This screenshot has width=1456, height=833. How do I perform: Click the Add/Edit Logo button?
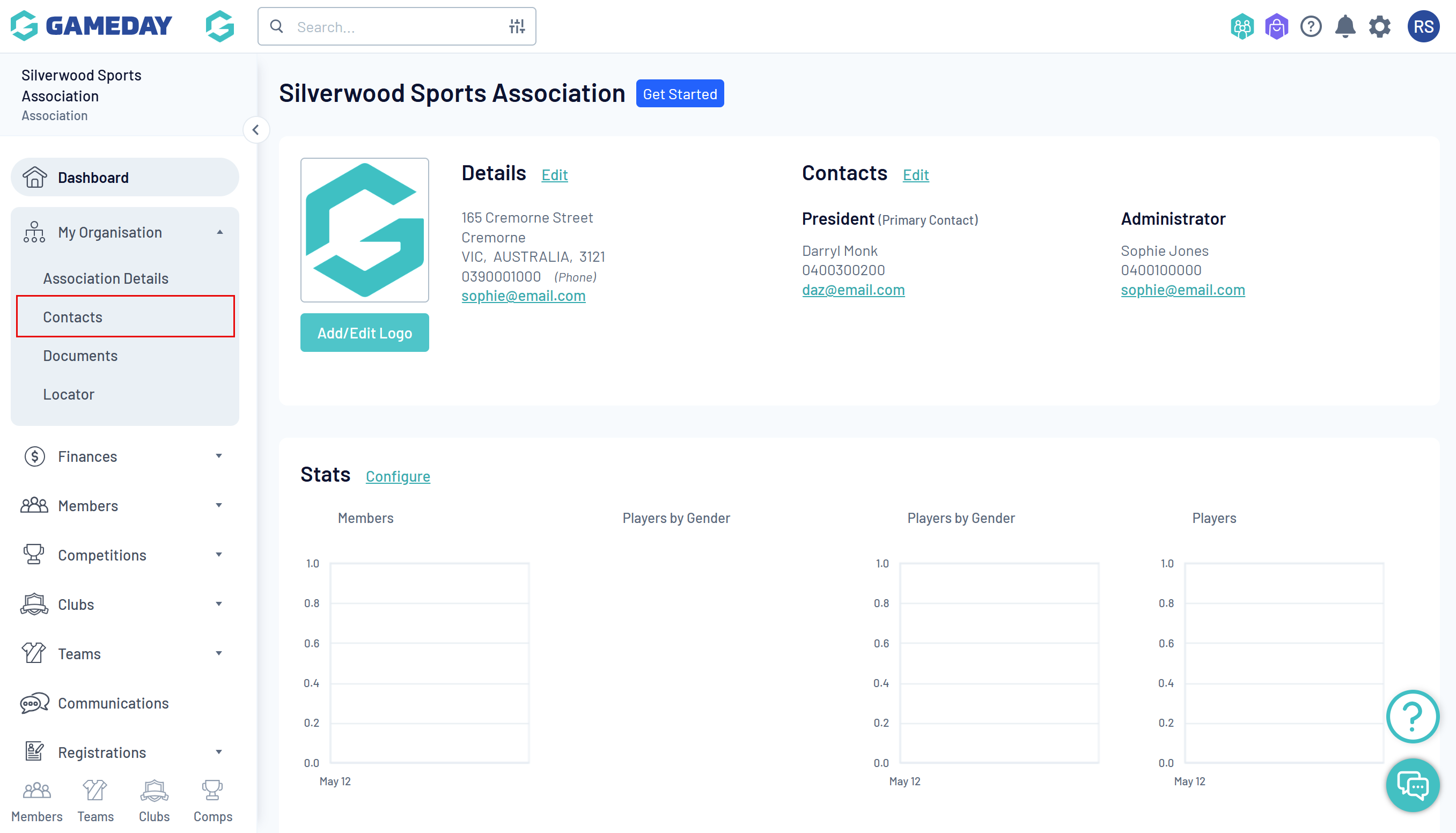tap(364, 333)
